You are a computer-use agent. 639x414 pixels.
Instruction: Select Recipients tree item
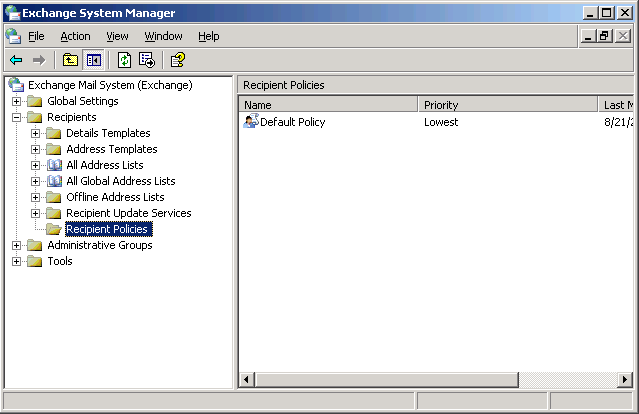click(72, 117)
